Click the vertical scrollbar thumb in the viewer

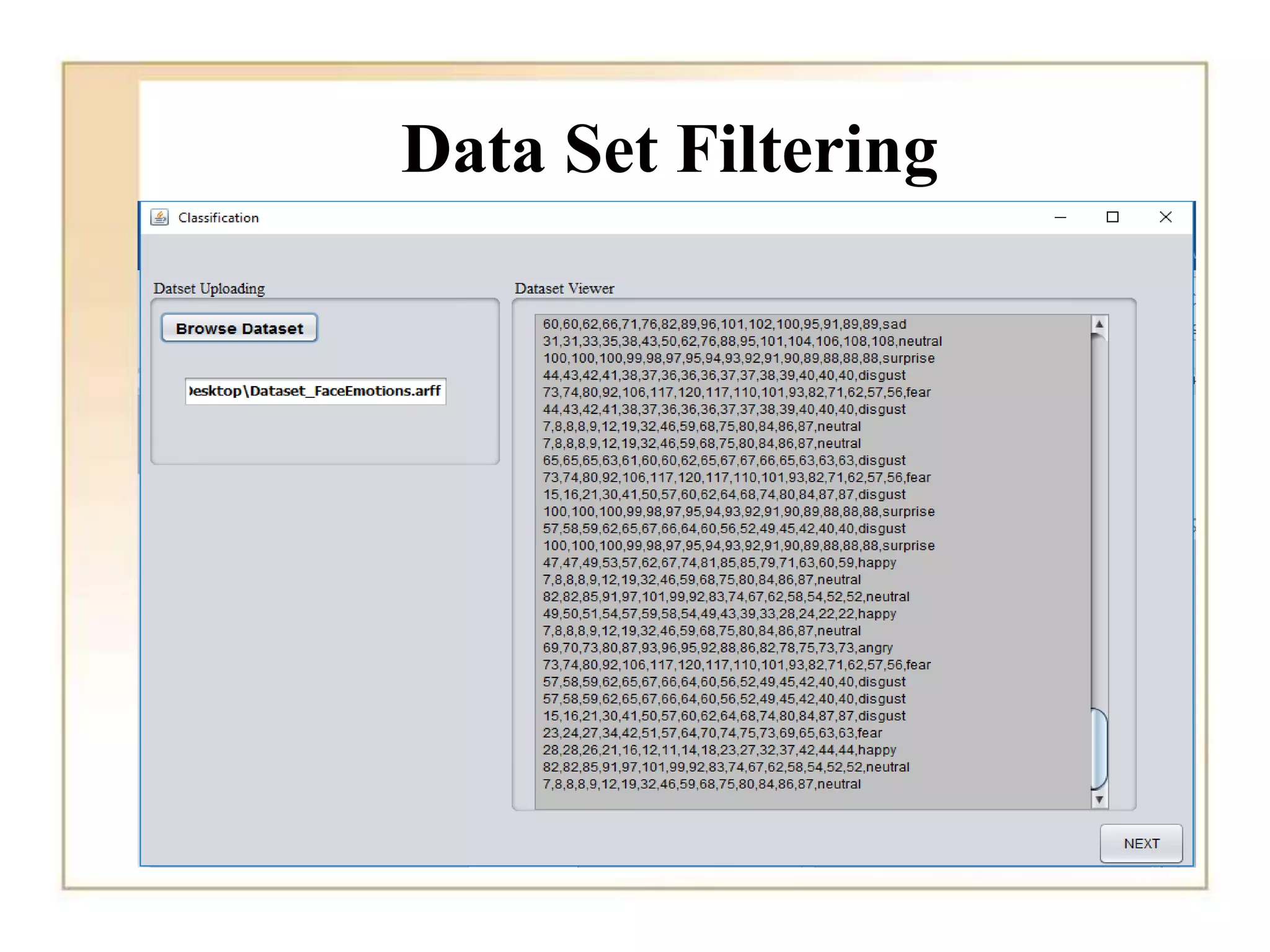pos(1099,748)
